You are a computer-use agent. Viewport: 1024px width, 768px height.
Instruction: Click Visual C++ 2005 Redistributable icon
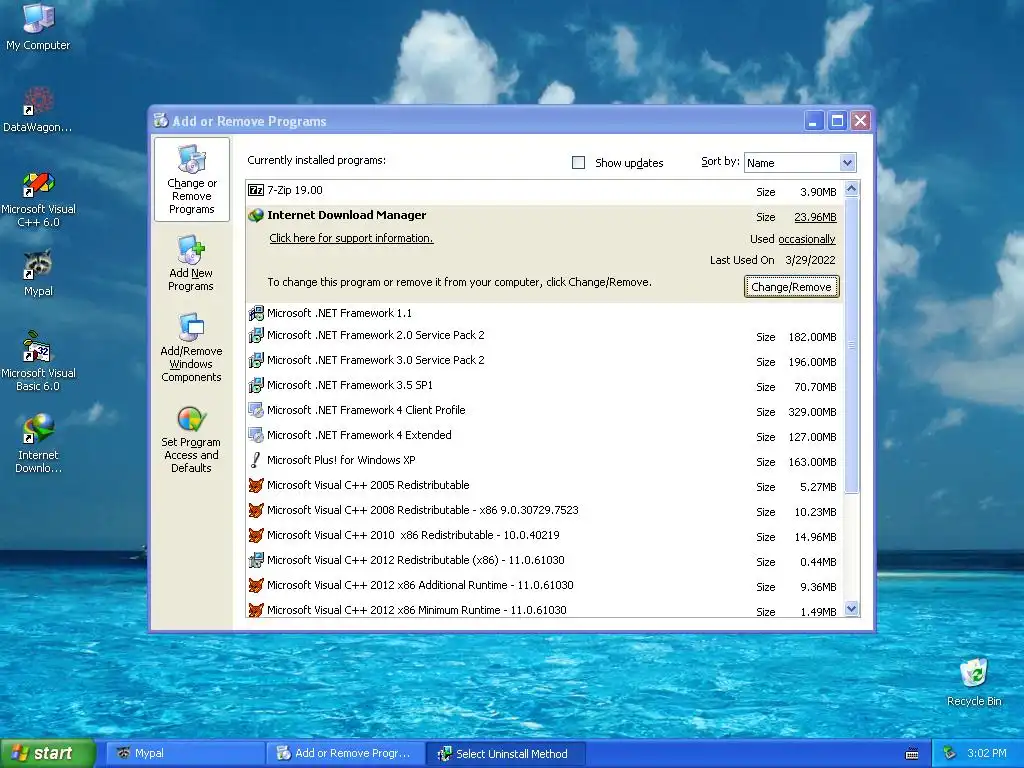tap(256, 485)
